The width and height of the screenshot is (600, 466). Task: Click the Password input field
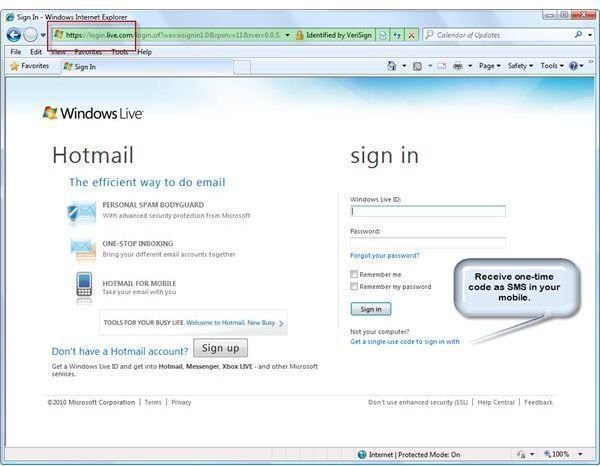pyautogui.click(x=428, y=243)
